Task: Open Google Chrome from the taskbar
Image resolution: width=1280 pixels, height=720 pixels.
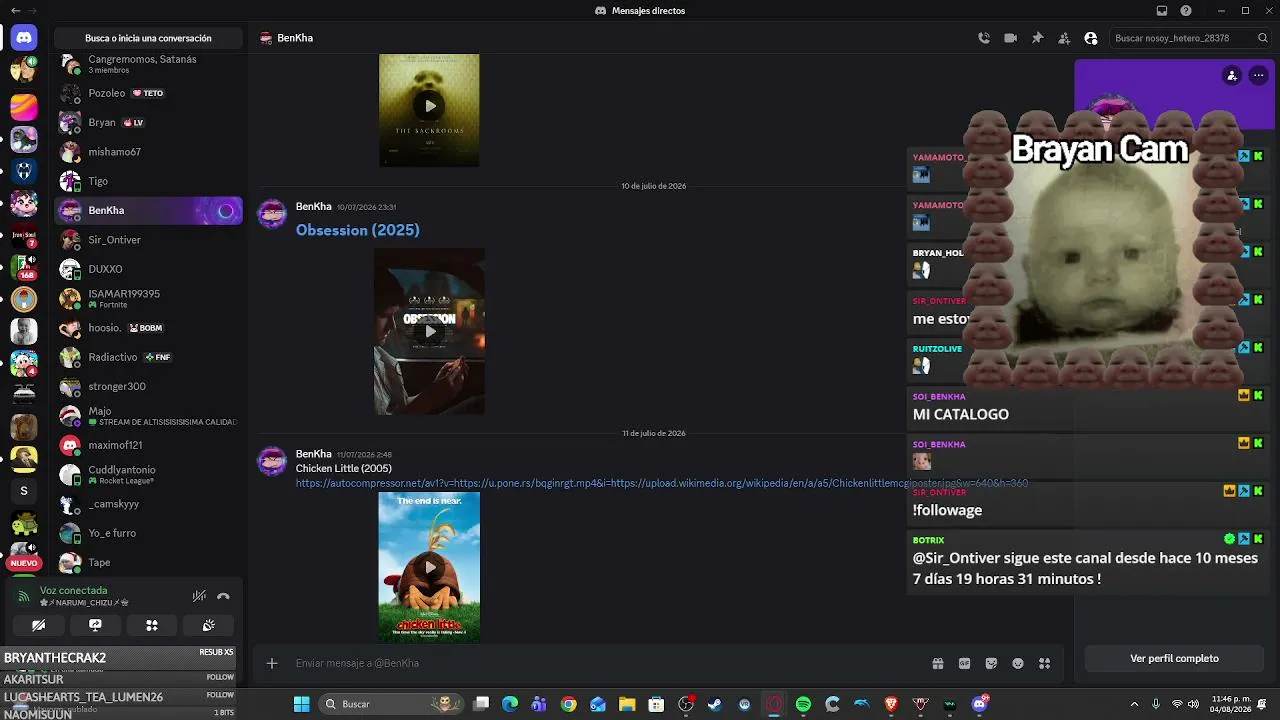Action: [568, 704]
